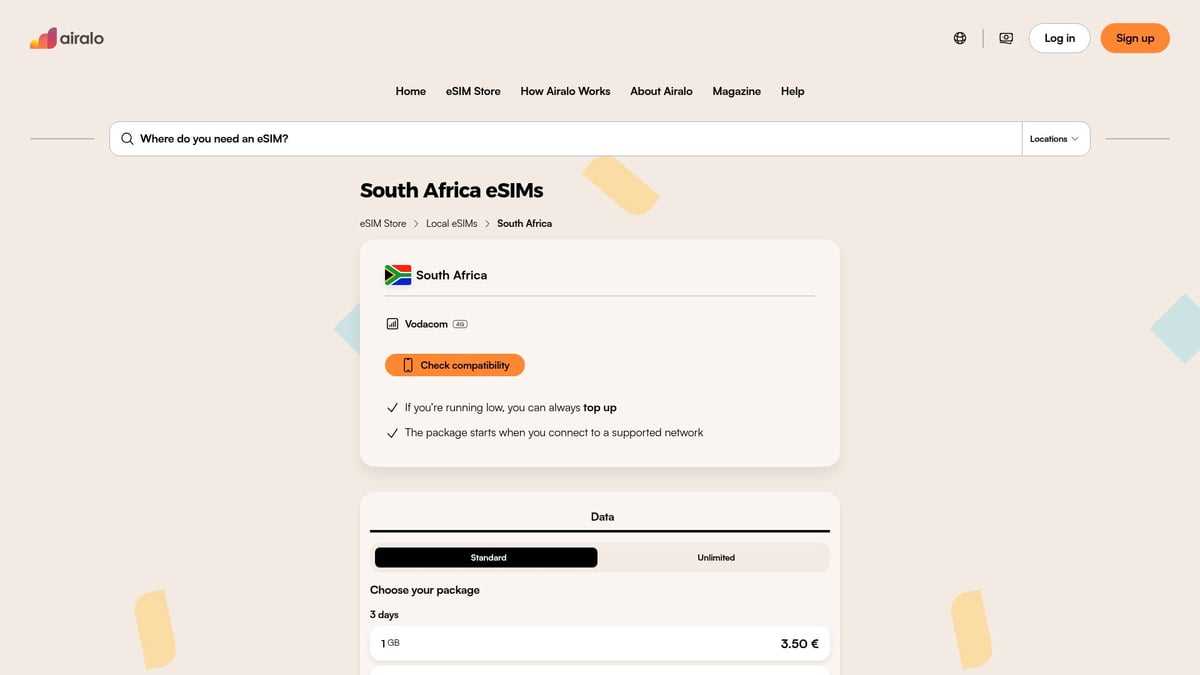Click the phone icon on Check compatibility
This screenshot has height=675, width=1200.
tap(409, 364)
